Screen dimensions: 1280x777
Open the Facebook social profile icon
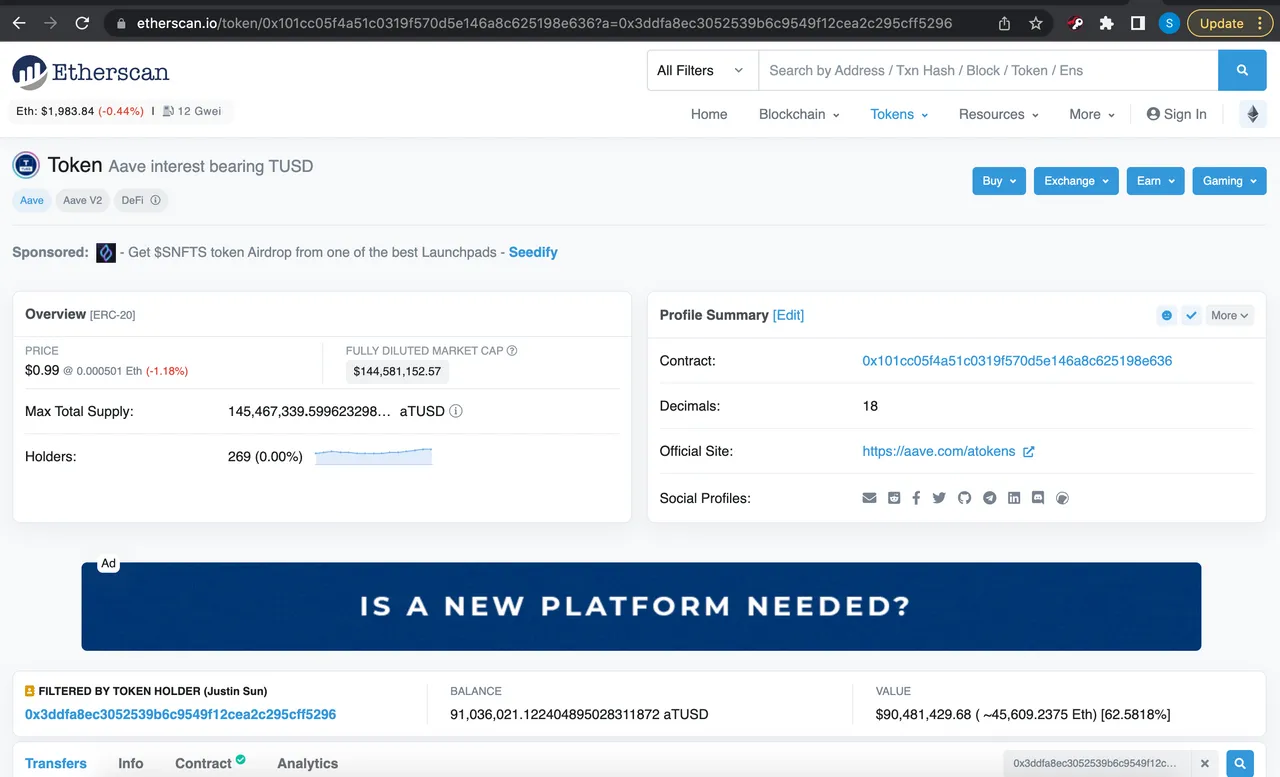click(916, 498)
